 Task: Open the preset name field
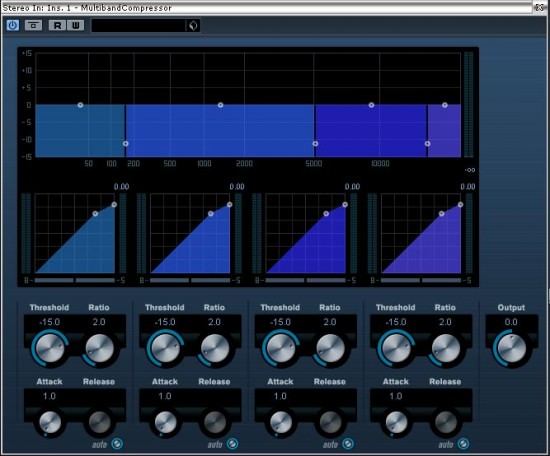tap(139, 26)
